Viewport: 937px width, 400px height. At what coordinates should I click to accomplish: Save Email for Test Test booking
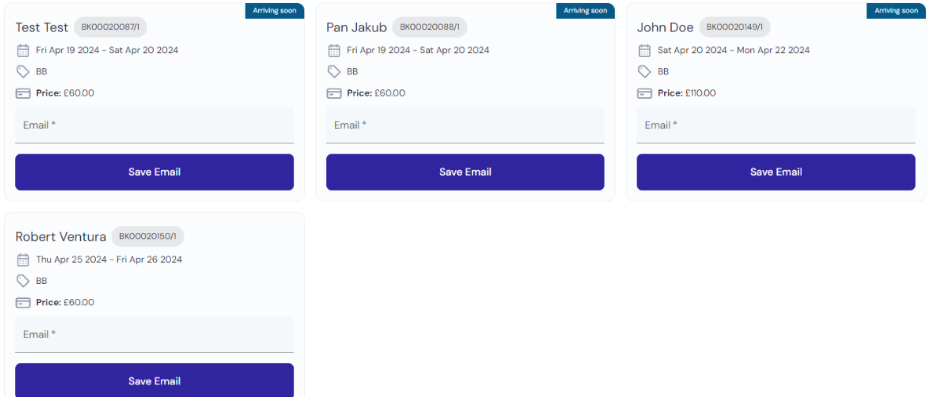coord(154,172)
